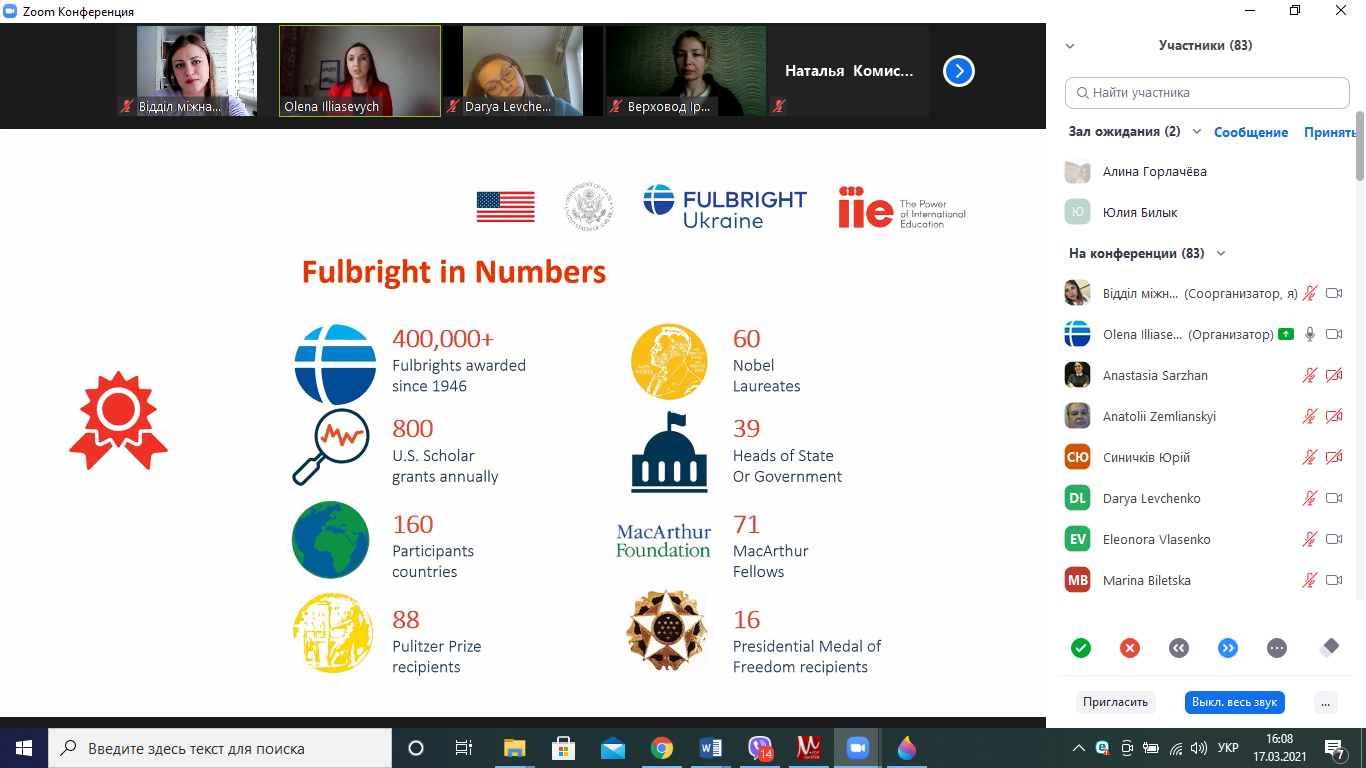Show next video thumbnails with blue arrow
This screenshot has width=1366, height=768.
click(959, 71)
